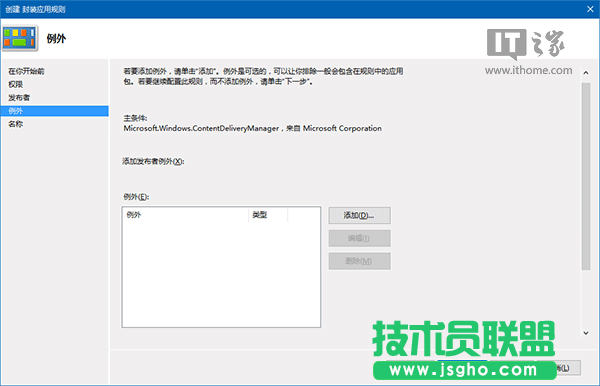
Task: Open the 在你开始前 wizard step
Action: click(26, 71)
